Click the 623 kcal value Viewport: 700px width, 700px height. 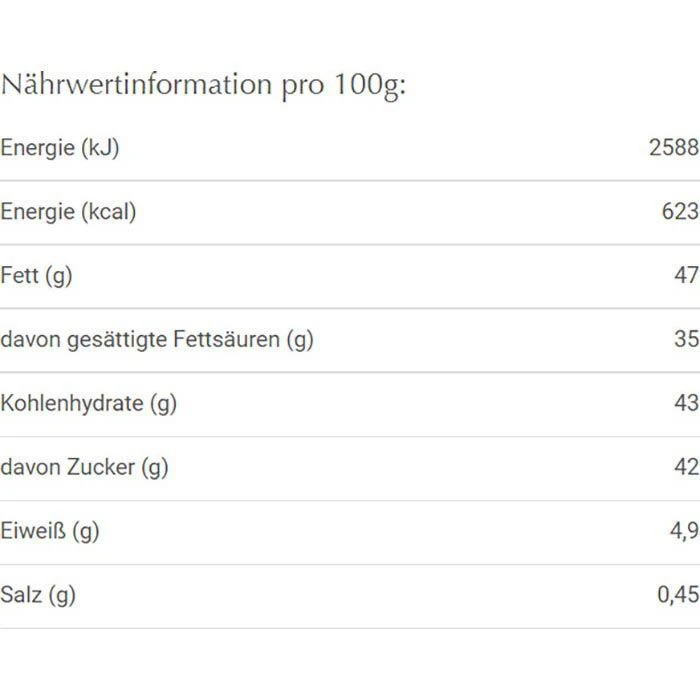coord(680,212)
